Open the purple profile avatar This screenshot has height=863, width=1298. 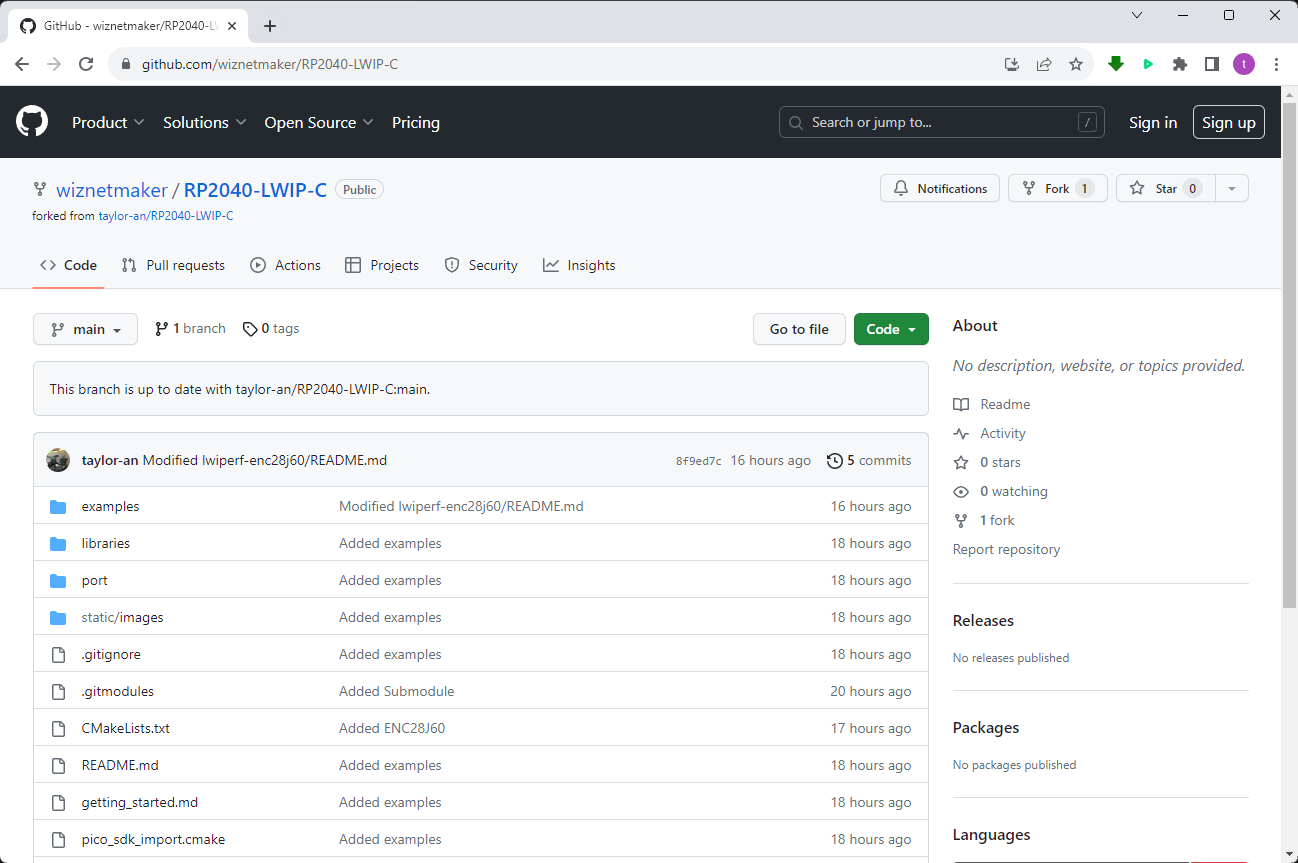click(x=1244, y=64)
